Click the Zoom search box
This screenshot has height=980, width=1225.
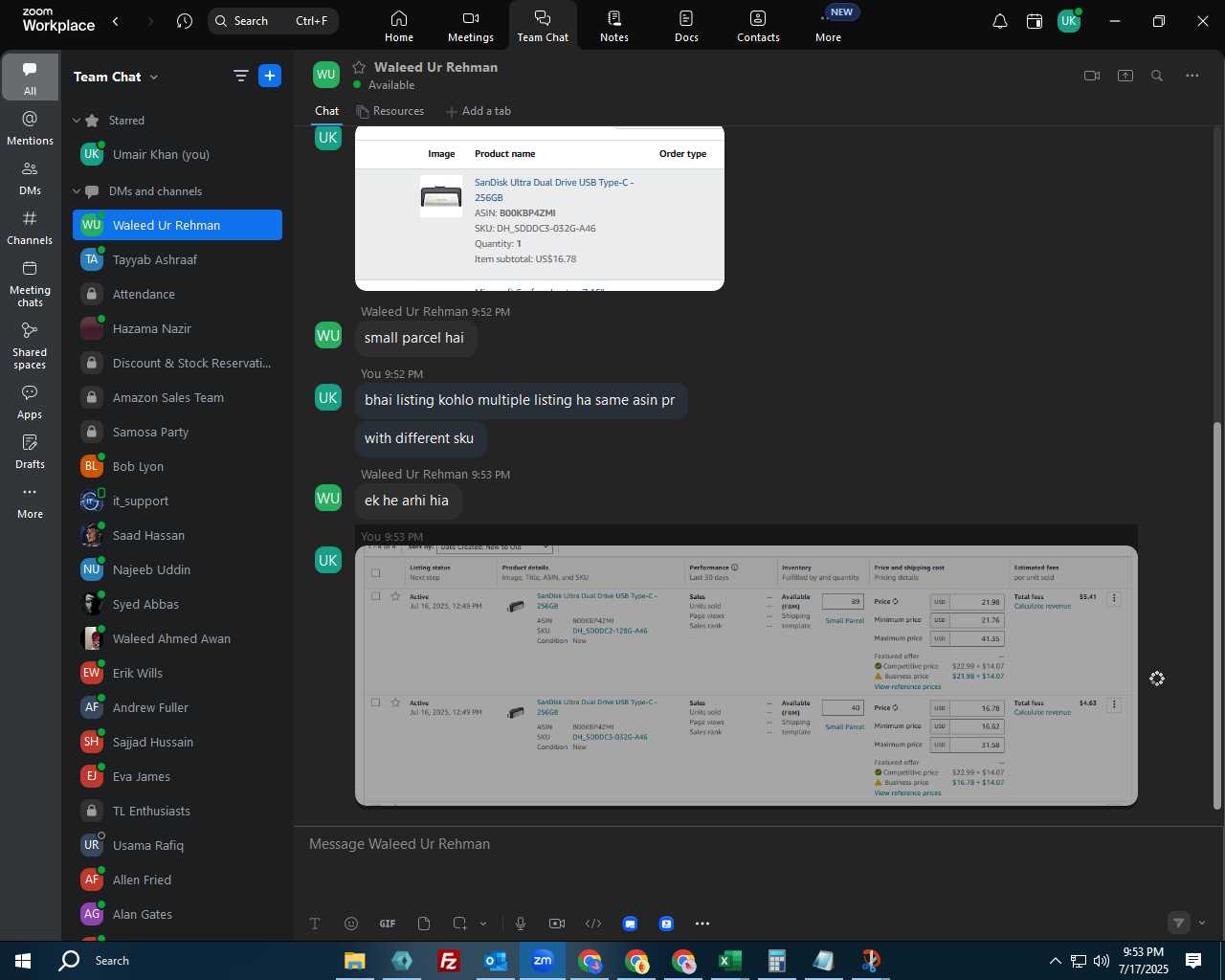tap(273, 21)
